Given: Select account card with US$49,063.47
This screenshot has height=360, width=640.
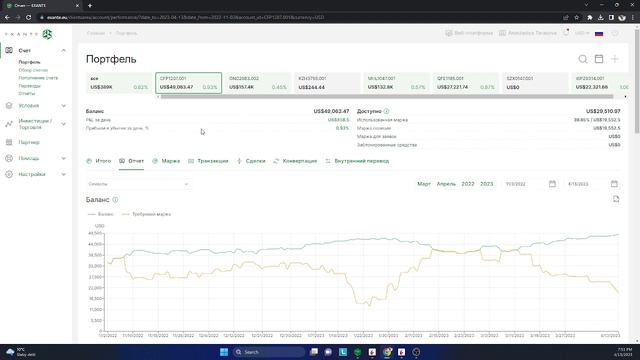Looking at the screenshot, I should [189, 83].
